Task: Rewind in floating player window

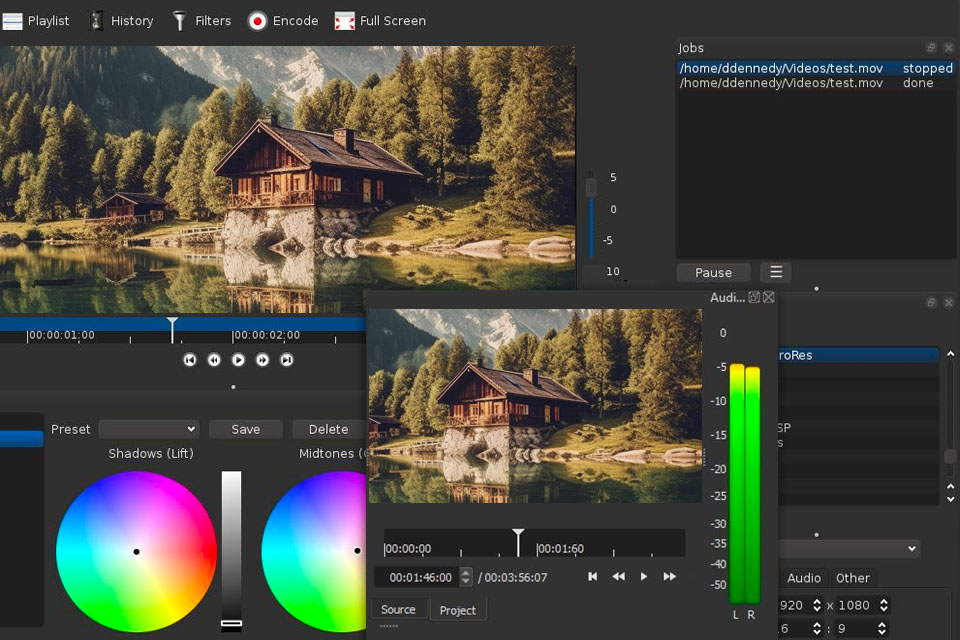Action: [618, 576]
